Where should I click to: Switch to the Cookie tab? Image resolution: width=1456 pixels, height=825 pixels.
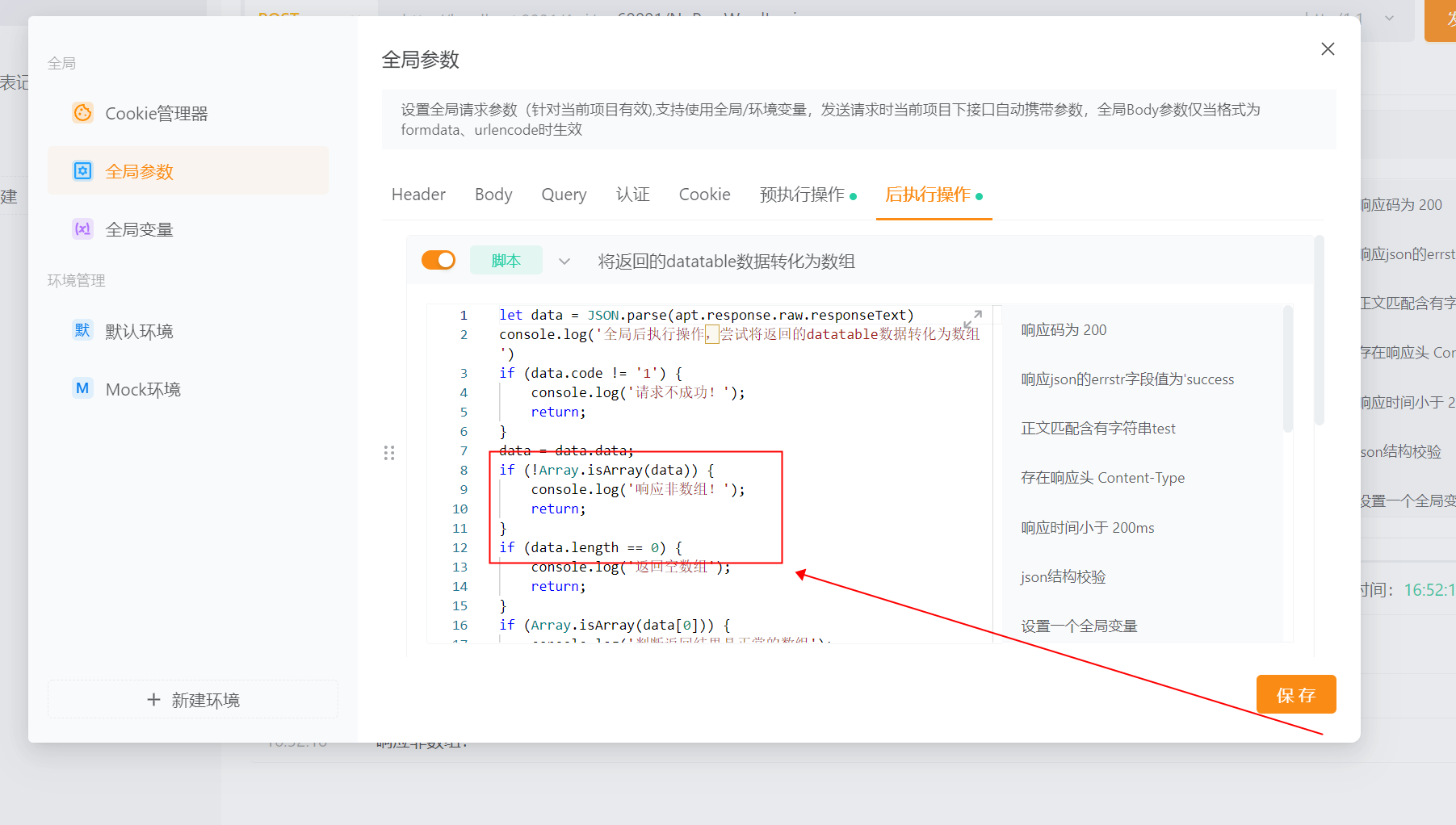pyautogui.click(x=704, y=195)
